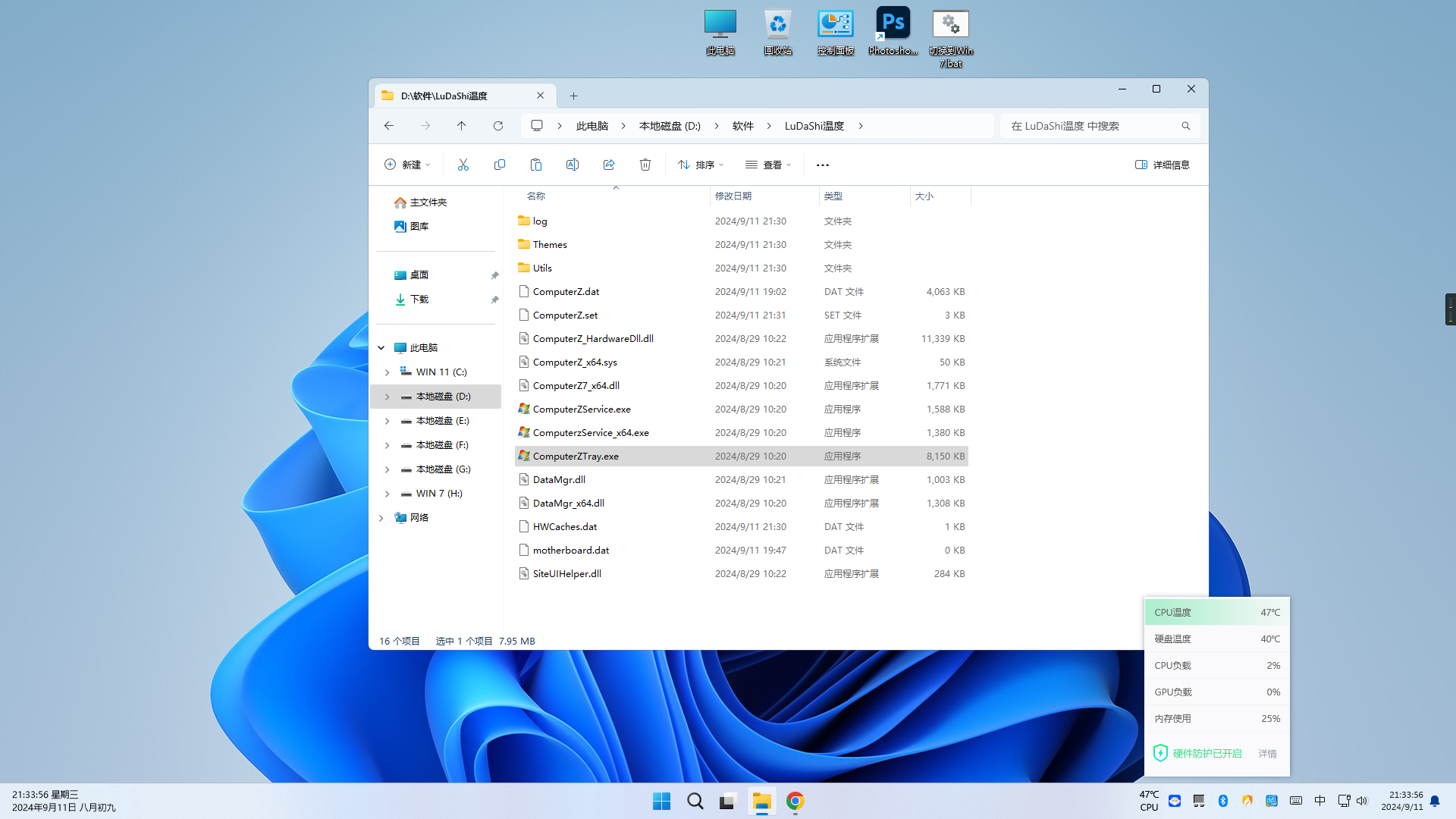Click 本地磁盘 (D:) breadcrumb segment
The width and height of the screenshot is (1456, 819).
coord(670,126)
